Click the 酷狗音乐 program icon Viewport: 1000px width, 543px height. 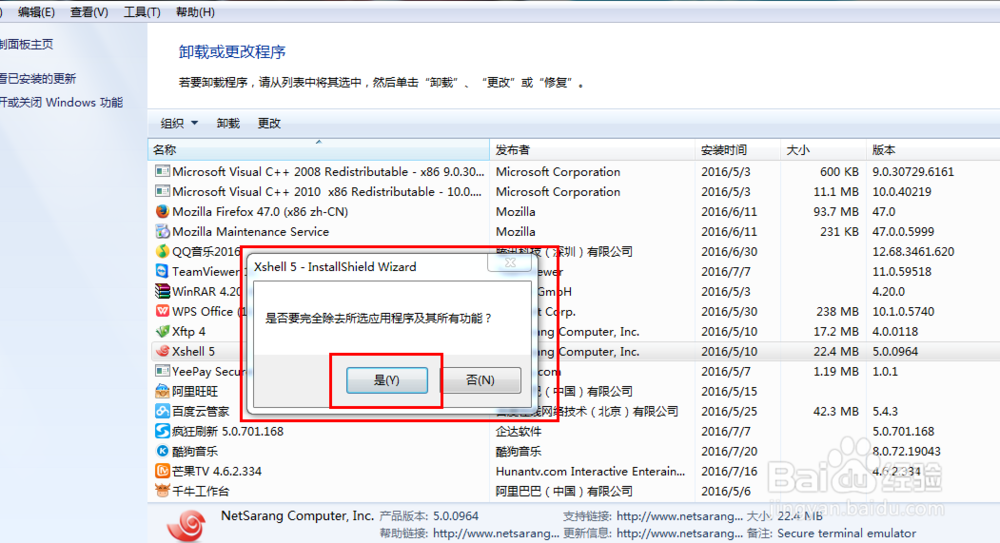tap(162, 451)
